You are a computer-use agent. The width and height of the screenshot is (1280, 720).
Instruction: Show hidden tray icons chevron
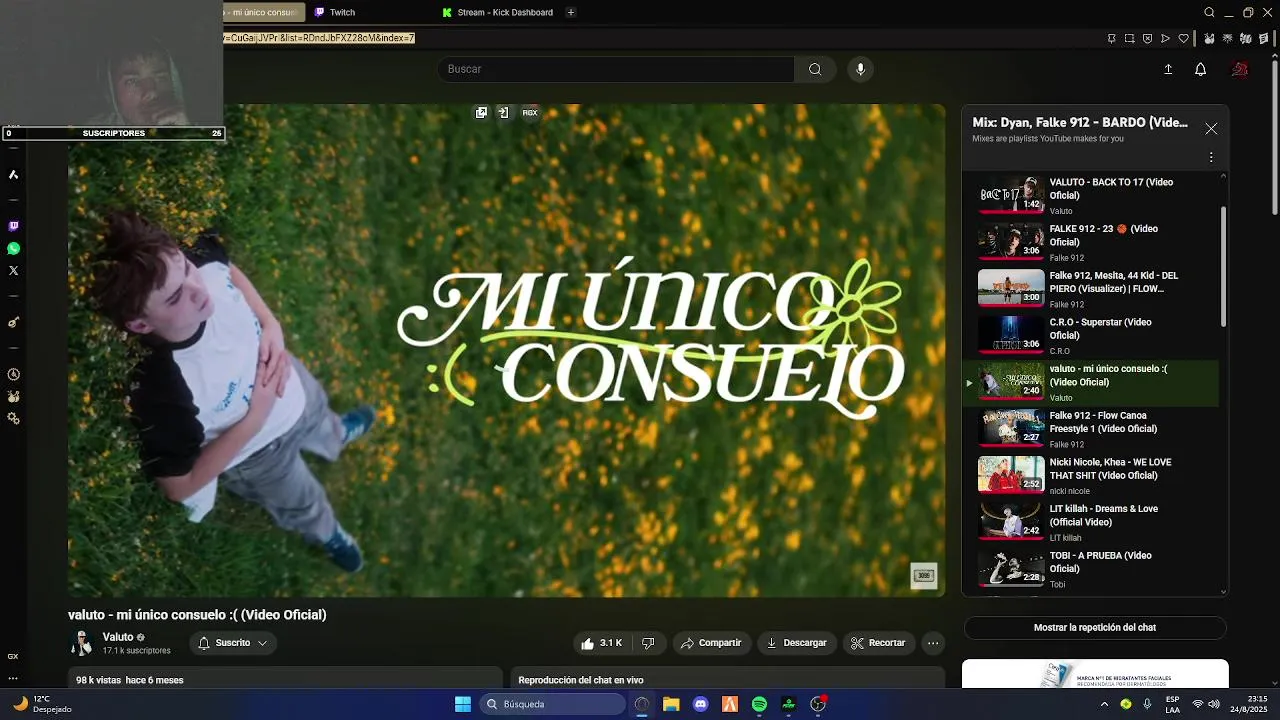1104,704
